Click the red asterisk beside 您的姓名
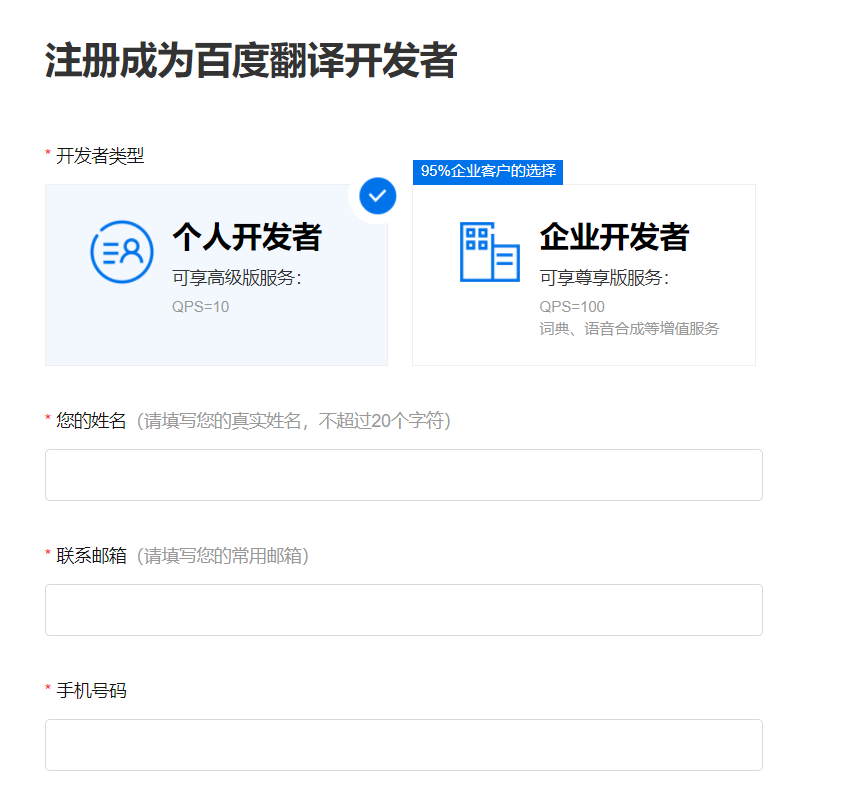847x794 pixels. (46, 418)
